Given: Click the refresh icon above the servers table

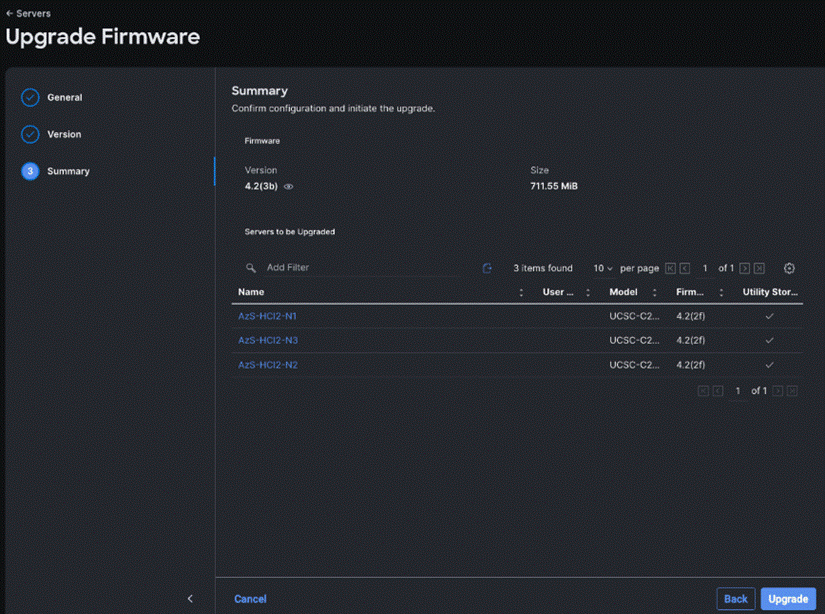Looking at the screenshot, I should 487,268.
